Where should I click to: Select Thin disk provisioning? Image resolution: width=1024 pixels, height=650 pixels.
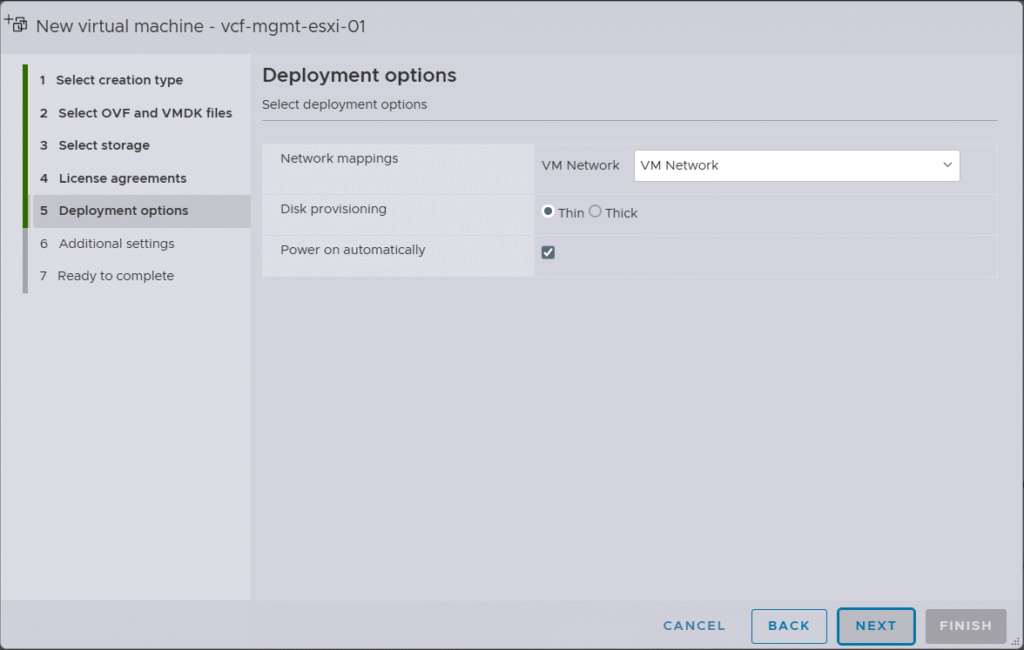[x=548, y=212]
